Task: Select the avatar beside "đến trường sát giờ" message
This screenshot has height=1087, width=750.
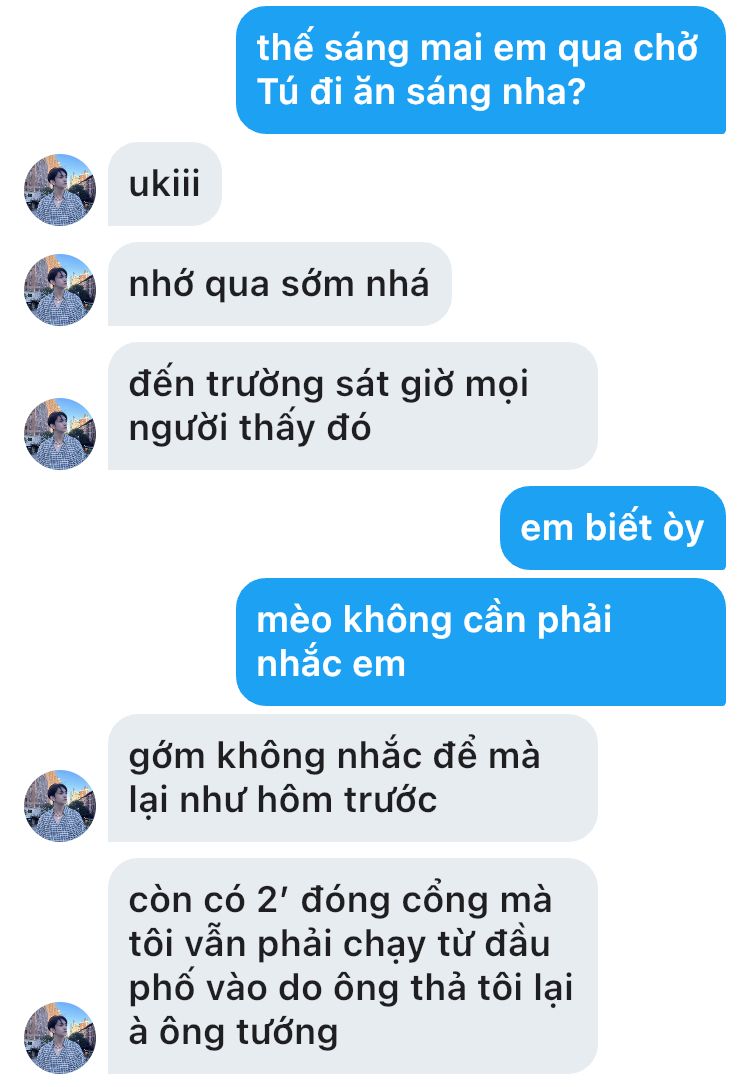Action: pos(60,434)
